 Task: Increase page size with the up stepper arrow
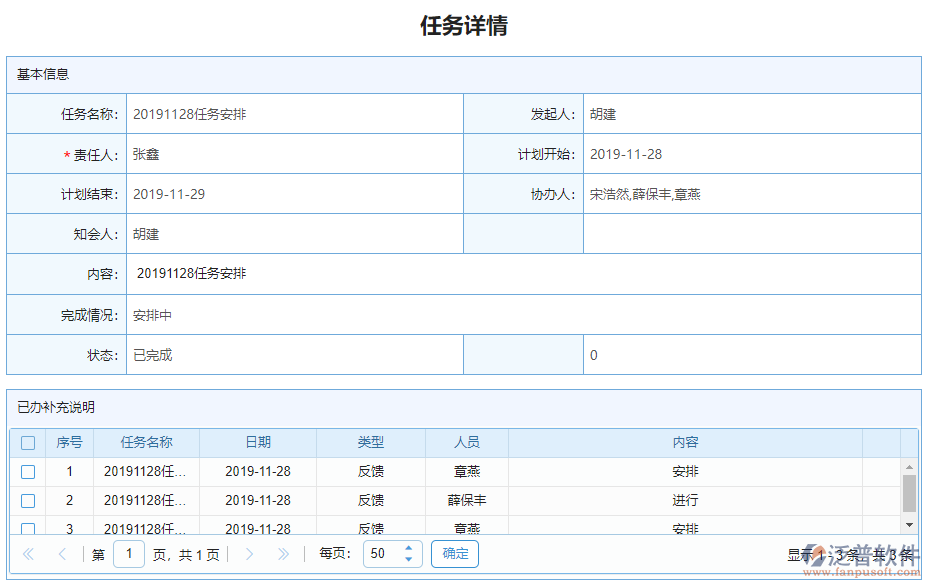(408, 547)
